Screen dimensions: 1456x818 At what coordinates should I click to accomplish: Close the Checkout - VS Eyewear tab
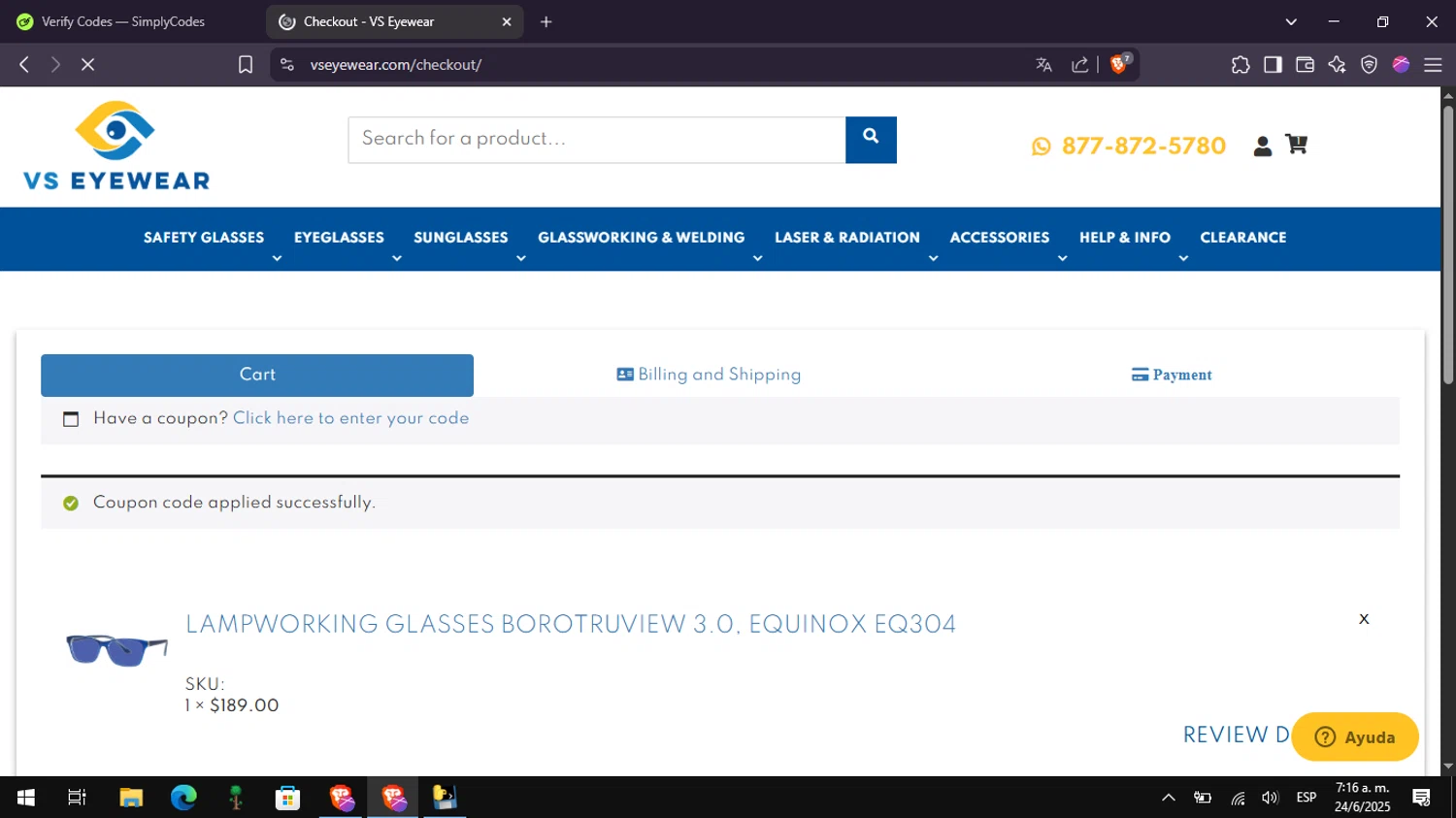(507, 21)
